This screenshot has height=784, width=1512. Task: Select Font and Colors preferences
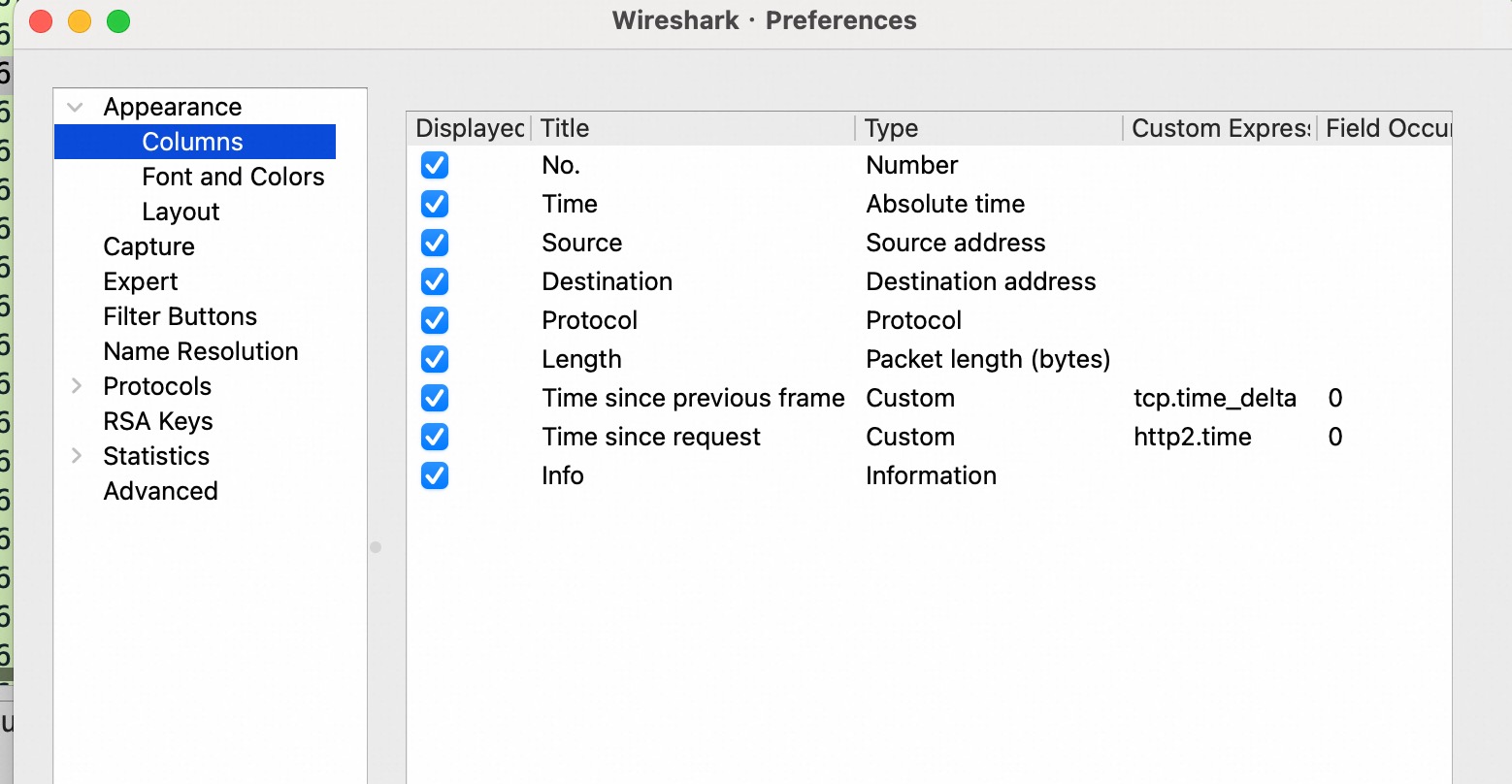pos(233,177)
